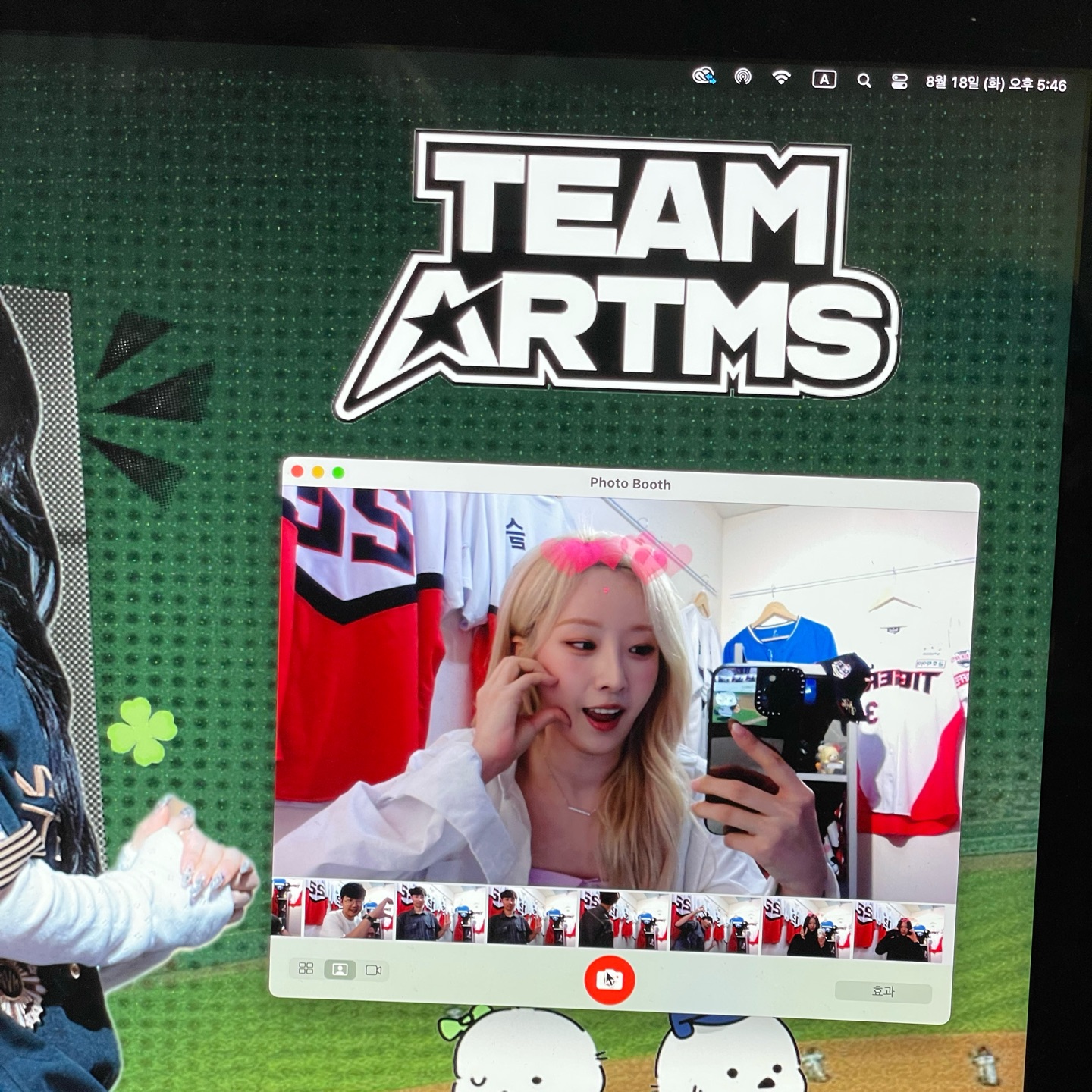Image resolution: width=1092 pixels, height=1092 pixels.
Task: Zoom the Photo Booth window with green button
Action: coord(338,472)
